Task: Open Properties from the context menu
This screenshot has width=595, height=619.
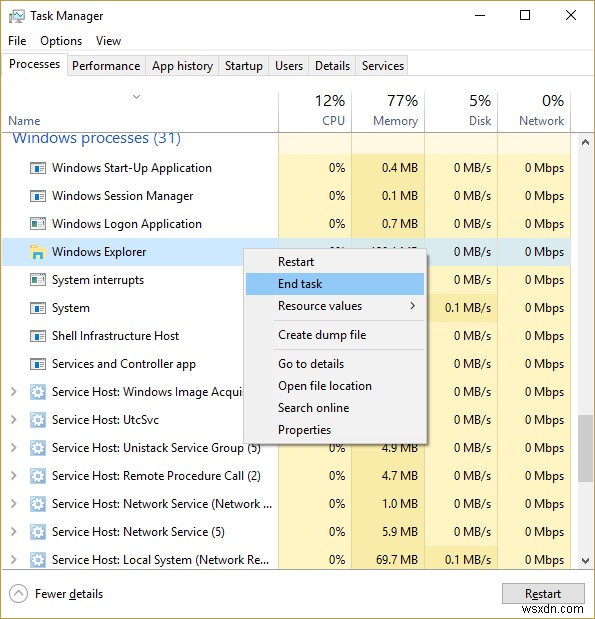Action: pyautogui.click(x=335, y=430)
